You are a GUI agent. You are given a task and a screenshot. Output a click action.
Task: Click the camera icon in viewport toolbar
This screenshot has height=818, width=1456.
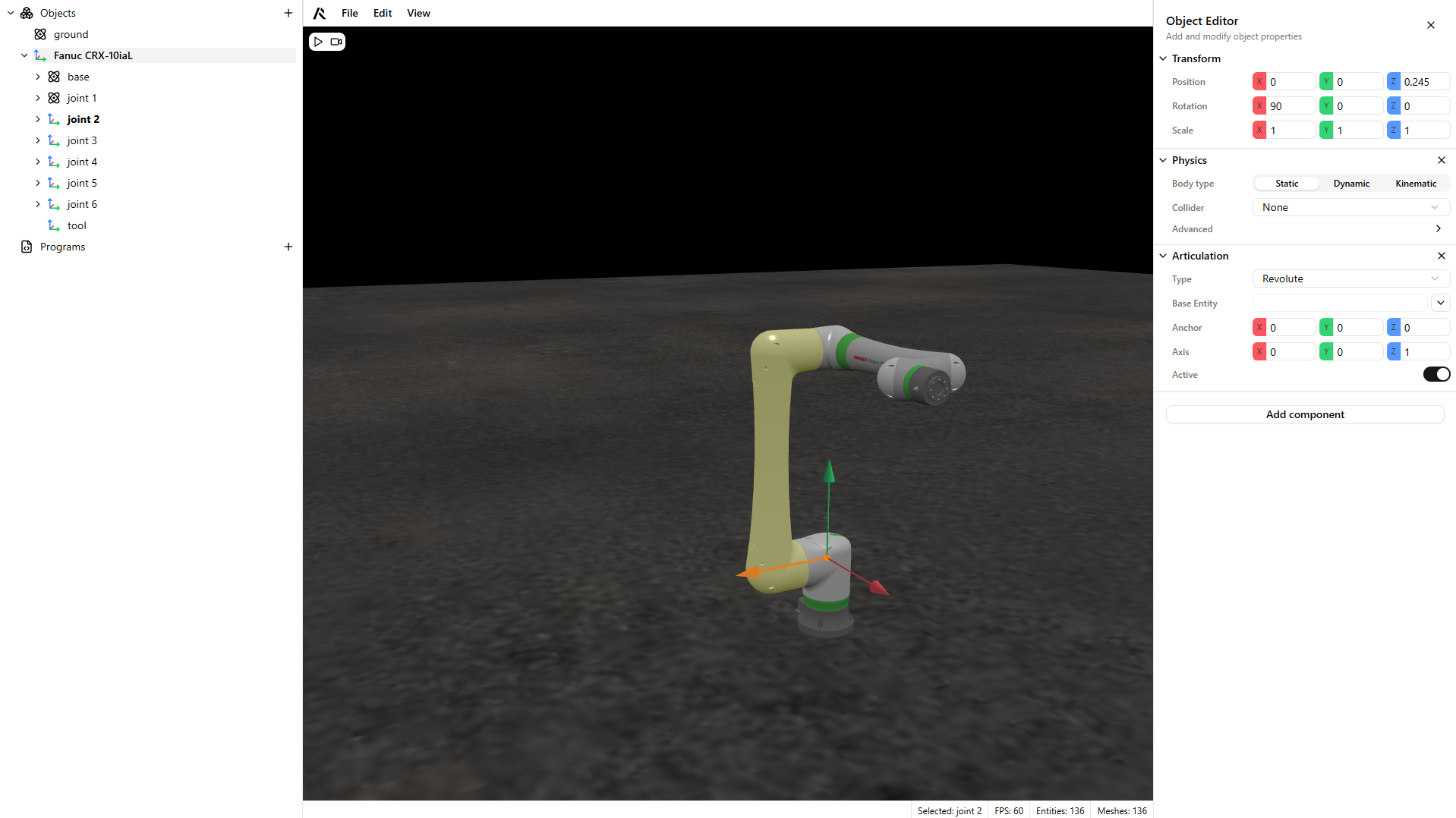point(336,42)
